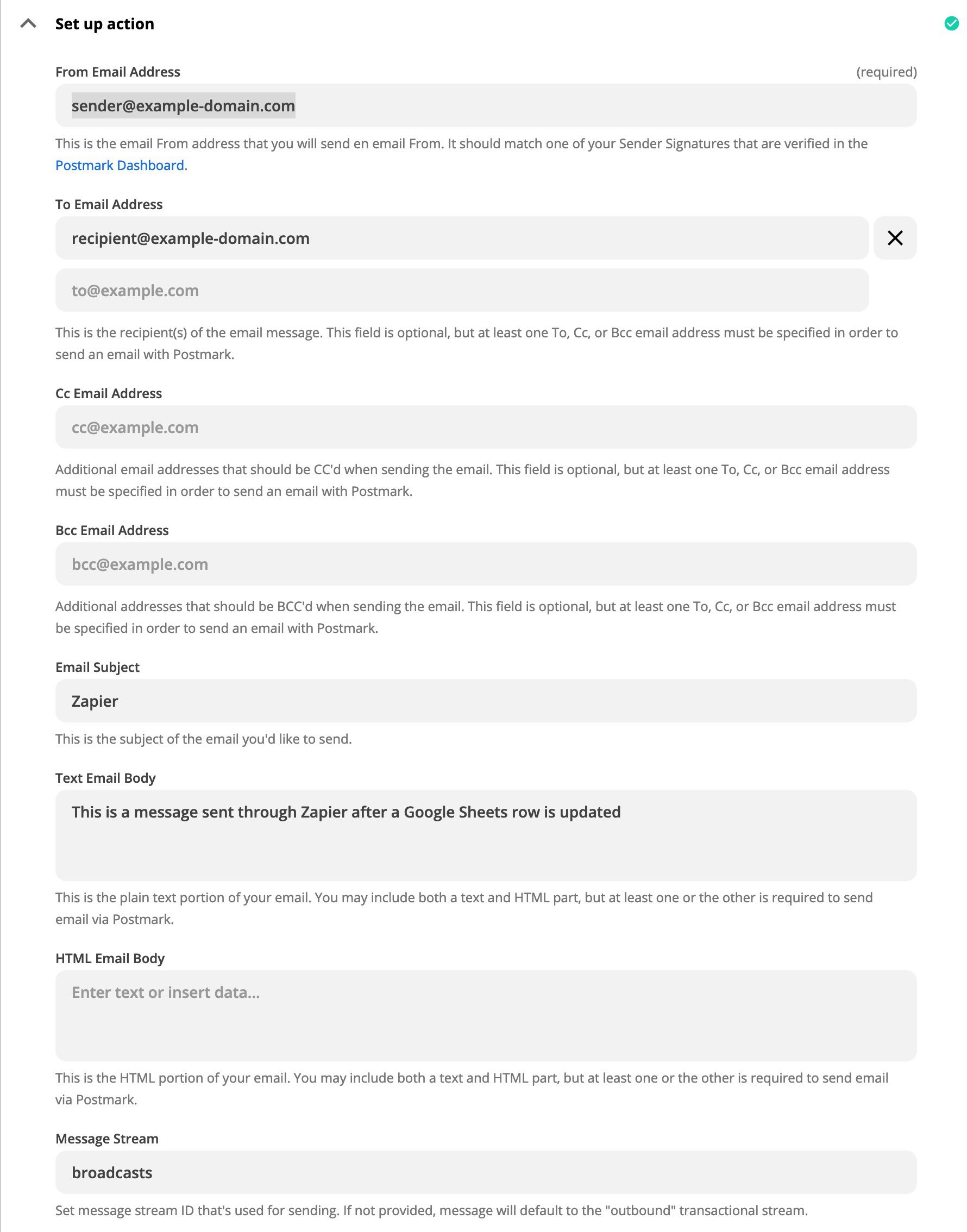Click the empty HTML Email Body box

pos(486,1015)
